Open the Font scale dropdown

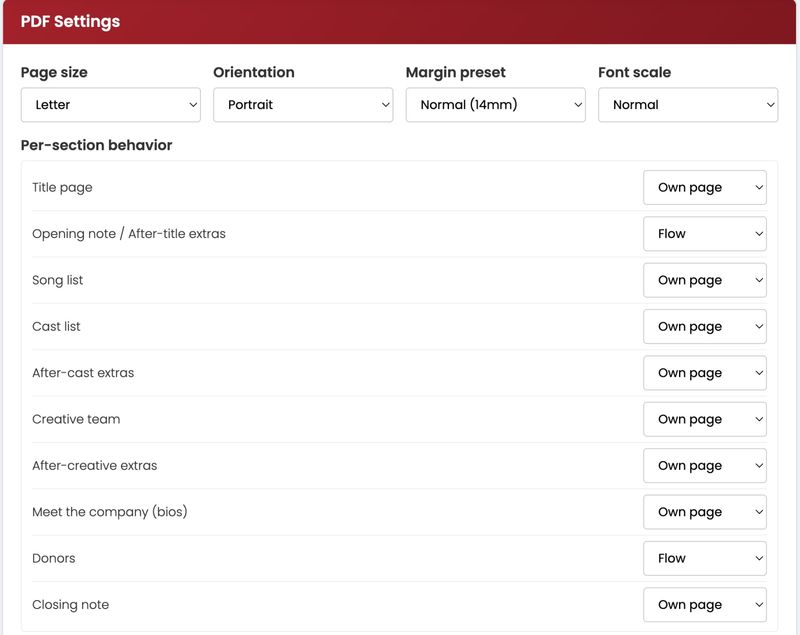[x=688, y=105]
